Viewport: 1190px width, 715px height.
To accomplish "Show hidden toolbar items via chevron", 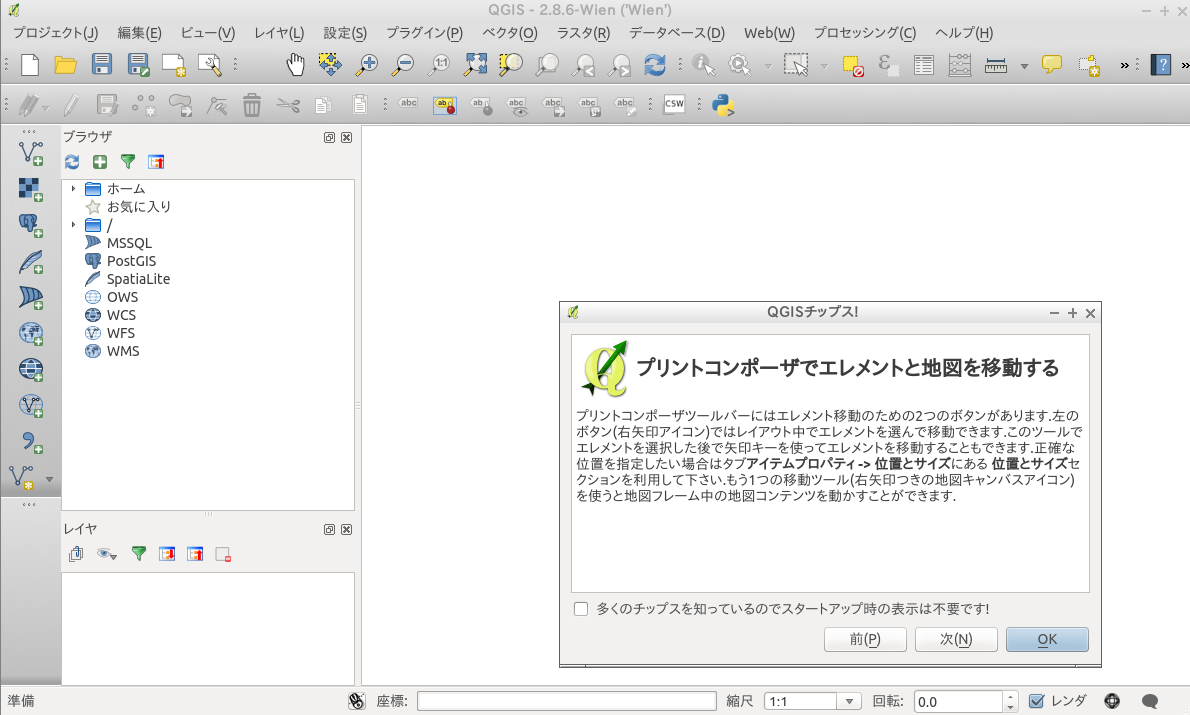I will point(1124,66).
